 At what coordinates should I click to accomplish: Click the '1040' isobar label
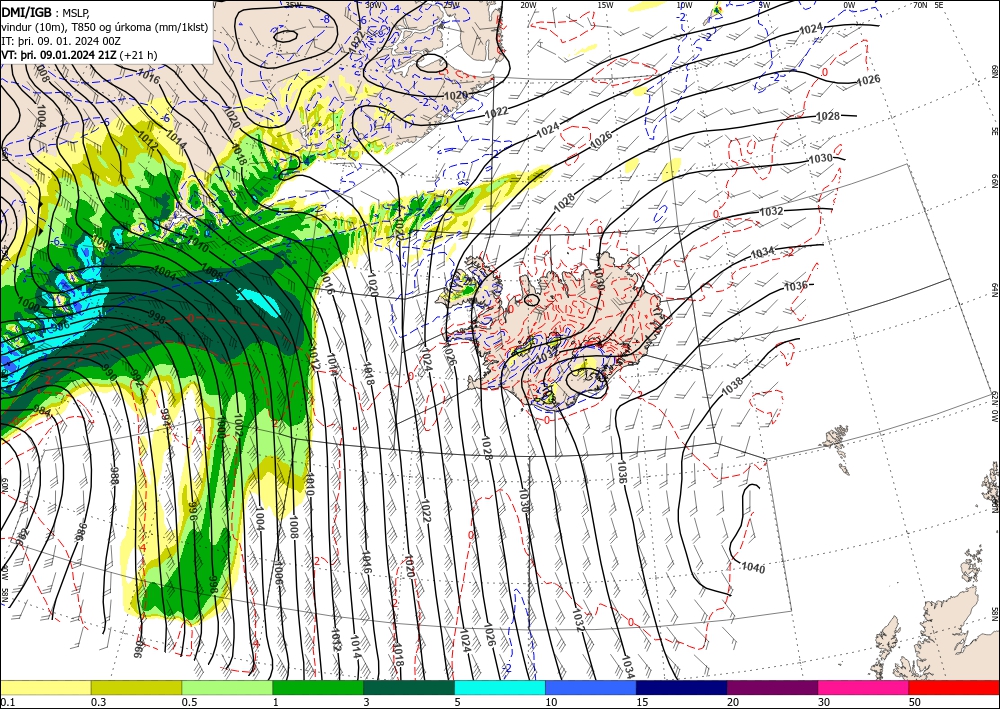pyautogui.click(x=753, y=567)
